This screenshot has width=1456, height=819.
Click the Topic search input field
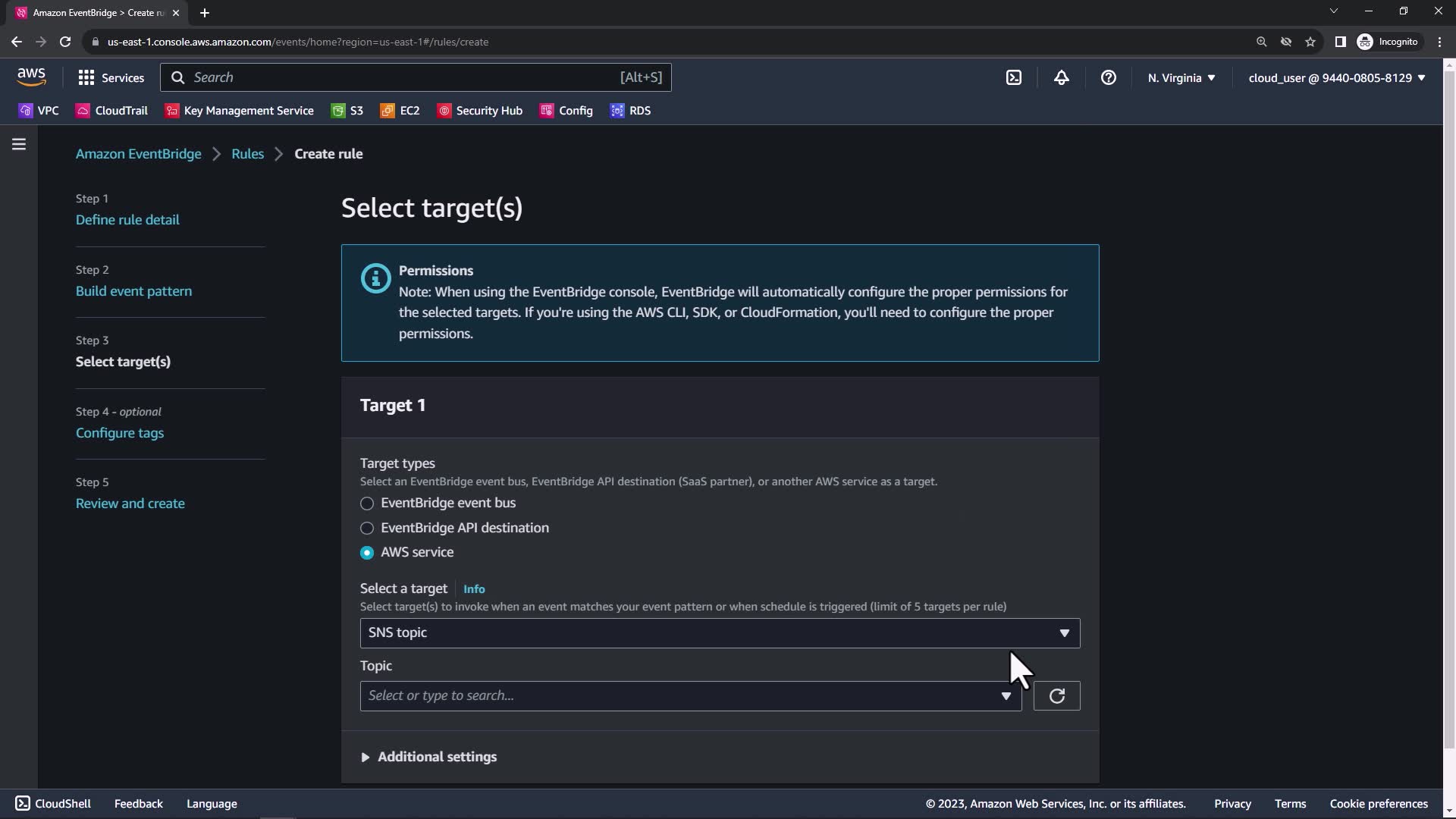pos(679,696)
